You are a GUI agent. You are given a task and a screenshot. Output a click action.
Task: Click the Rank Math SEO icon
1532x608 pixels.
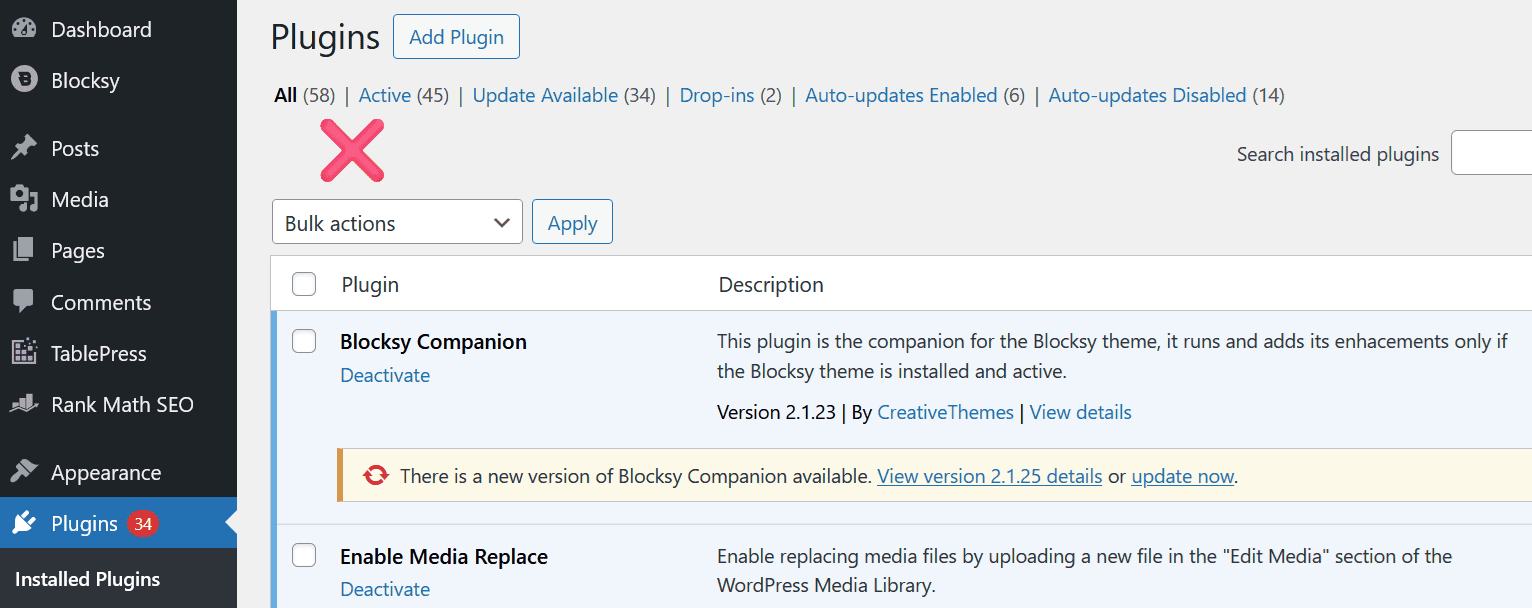[24, 404]
